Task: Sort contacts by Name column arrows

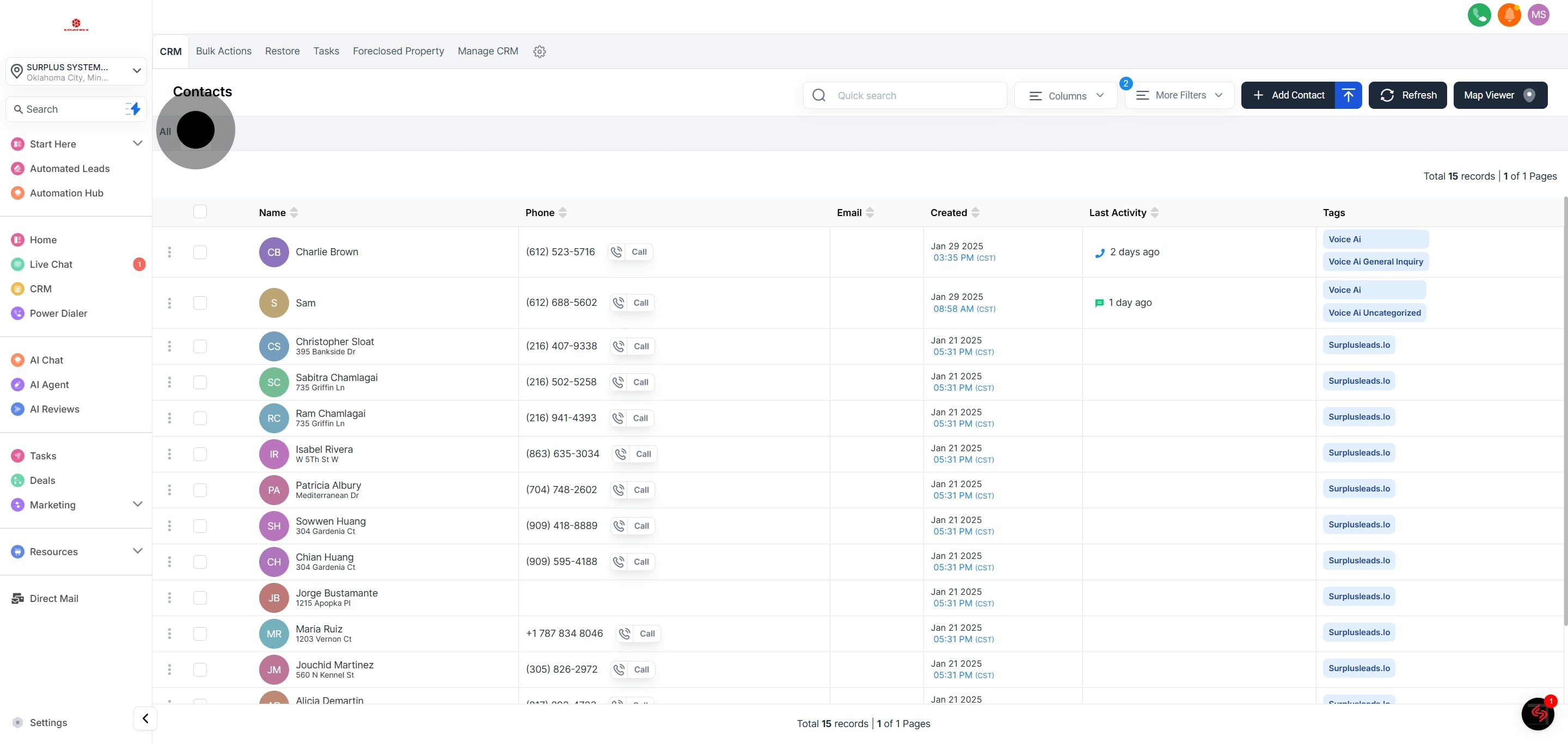Action: (294, 212)
